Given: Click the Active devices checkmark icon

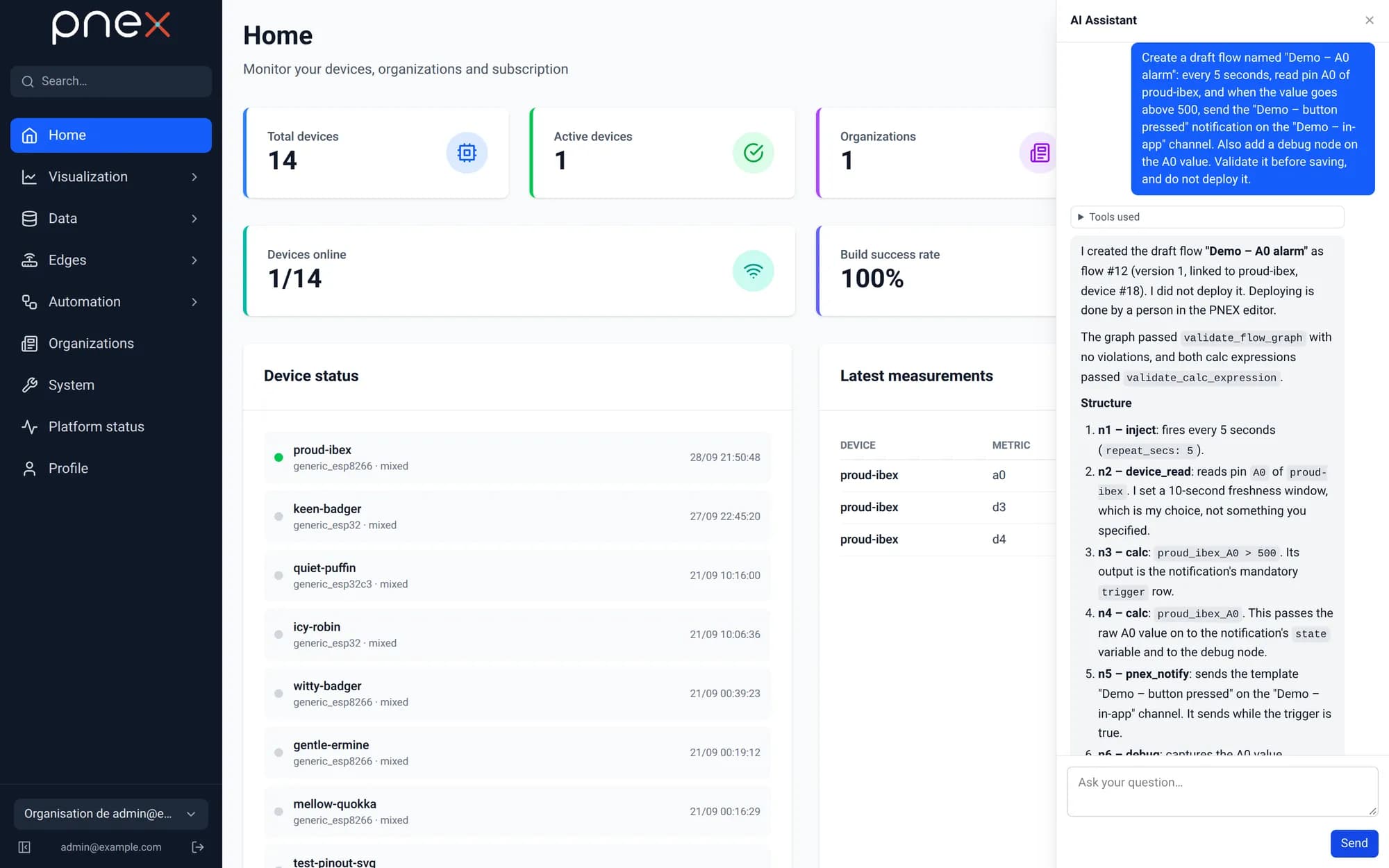Looking at the screenshot, I should [754, 153].
